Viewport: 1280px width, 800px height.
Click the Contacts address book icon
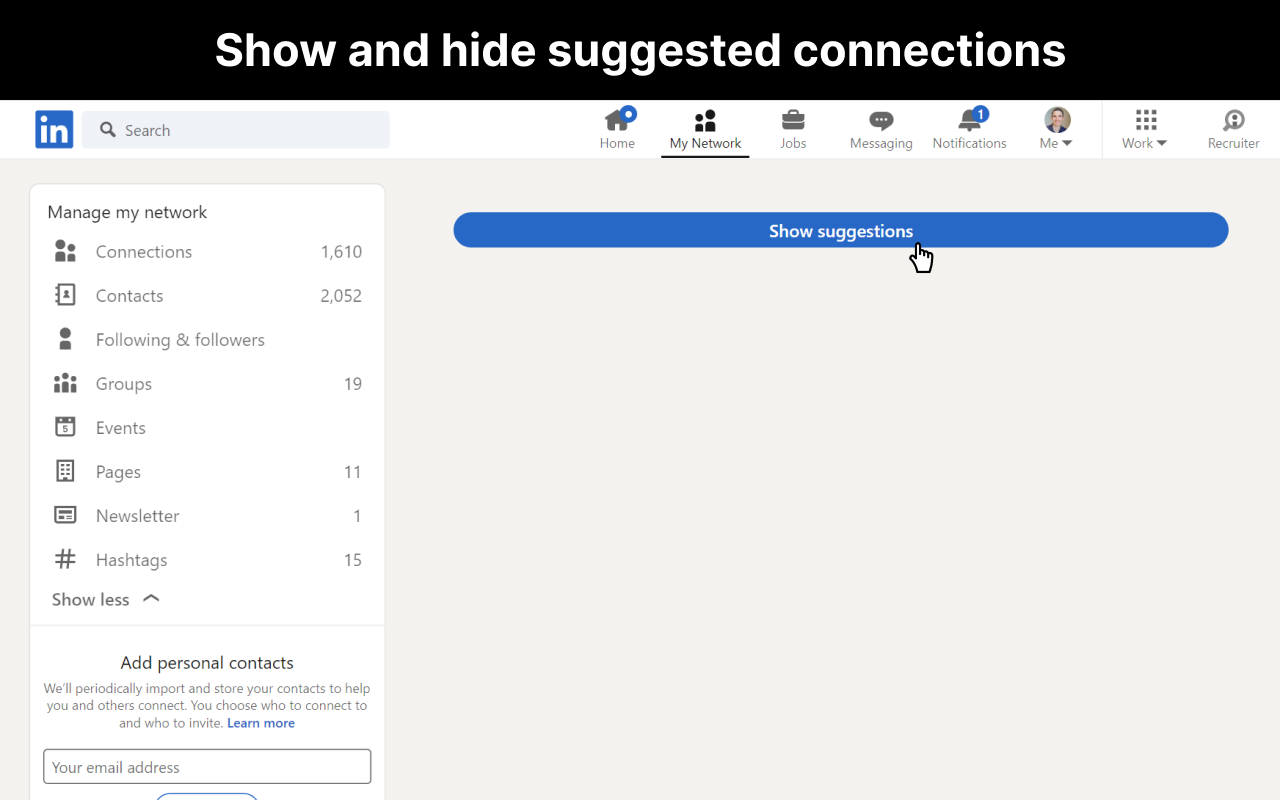coord(65,295)
